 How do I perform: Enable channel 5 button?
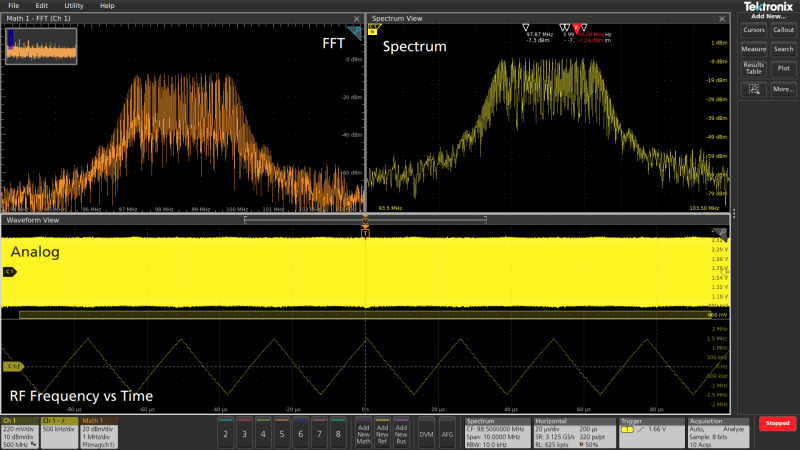point(280,433)
